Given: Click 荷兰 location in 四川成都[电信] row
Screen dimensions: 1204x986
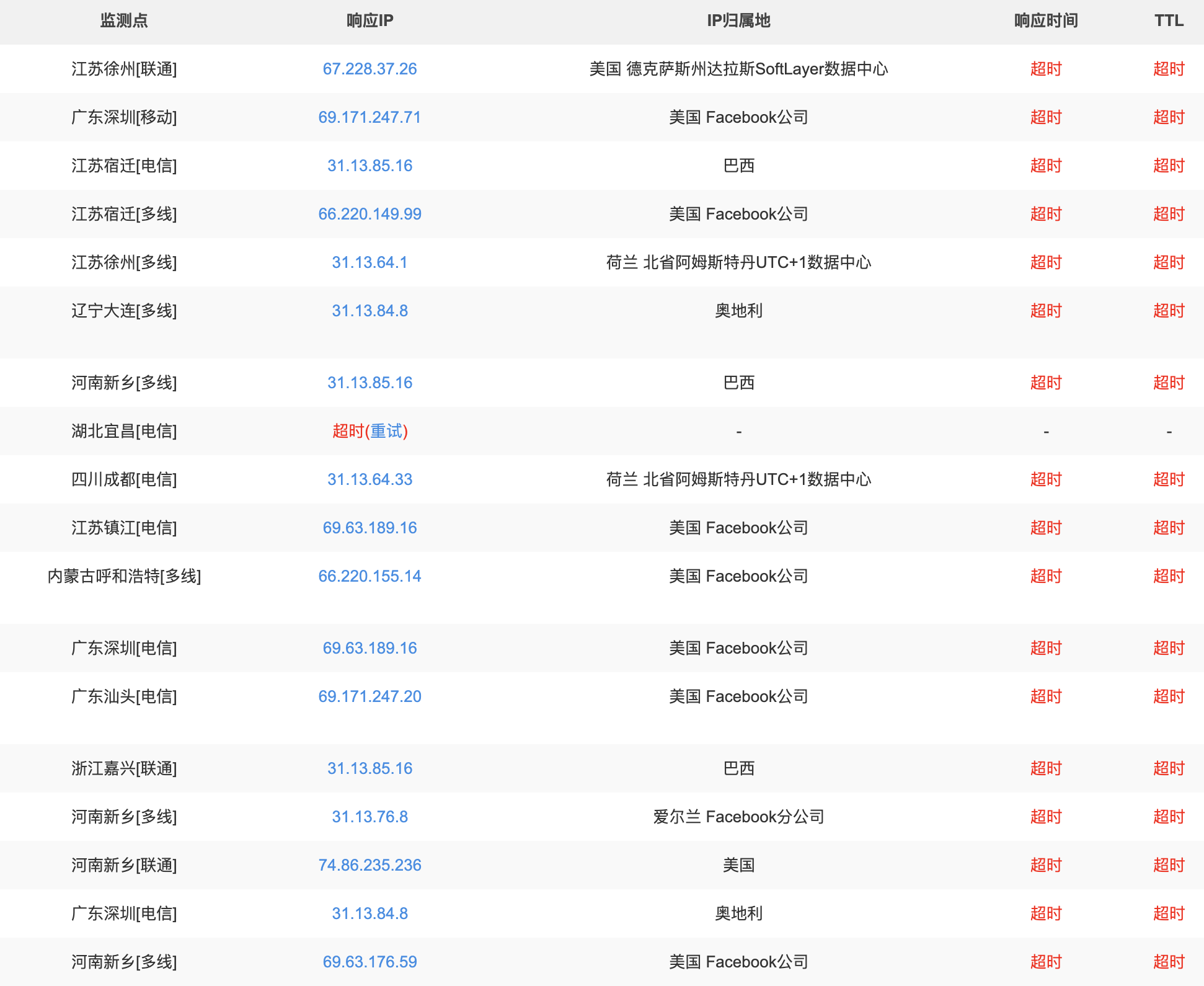Looking at the screenshot, I should pyautogui.click(x=738, y=479).
